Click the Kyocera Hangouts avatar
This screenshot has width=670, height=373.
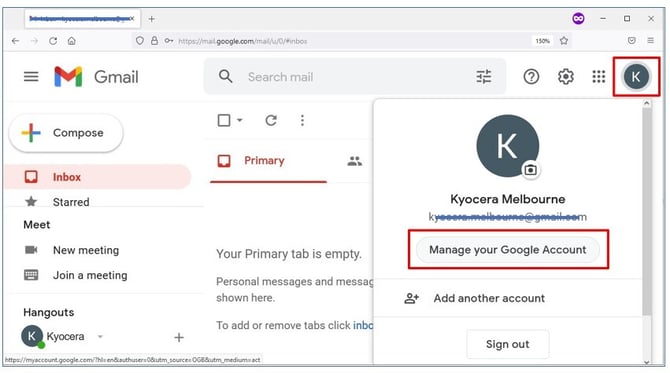tap(32, 337)
